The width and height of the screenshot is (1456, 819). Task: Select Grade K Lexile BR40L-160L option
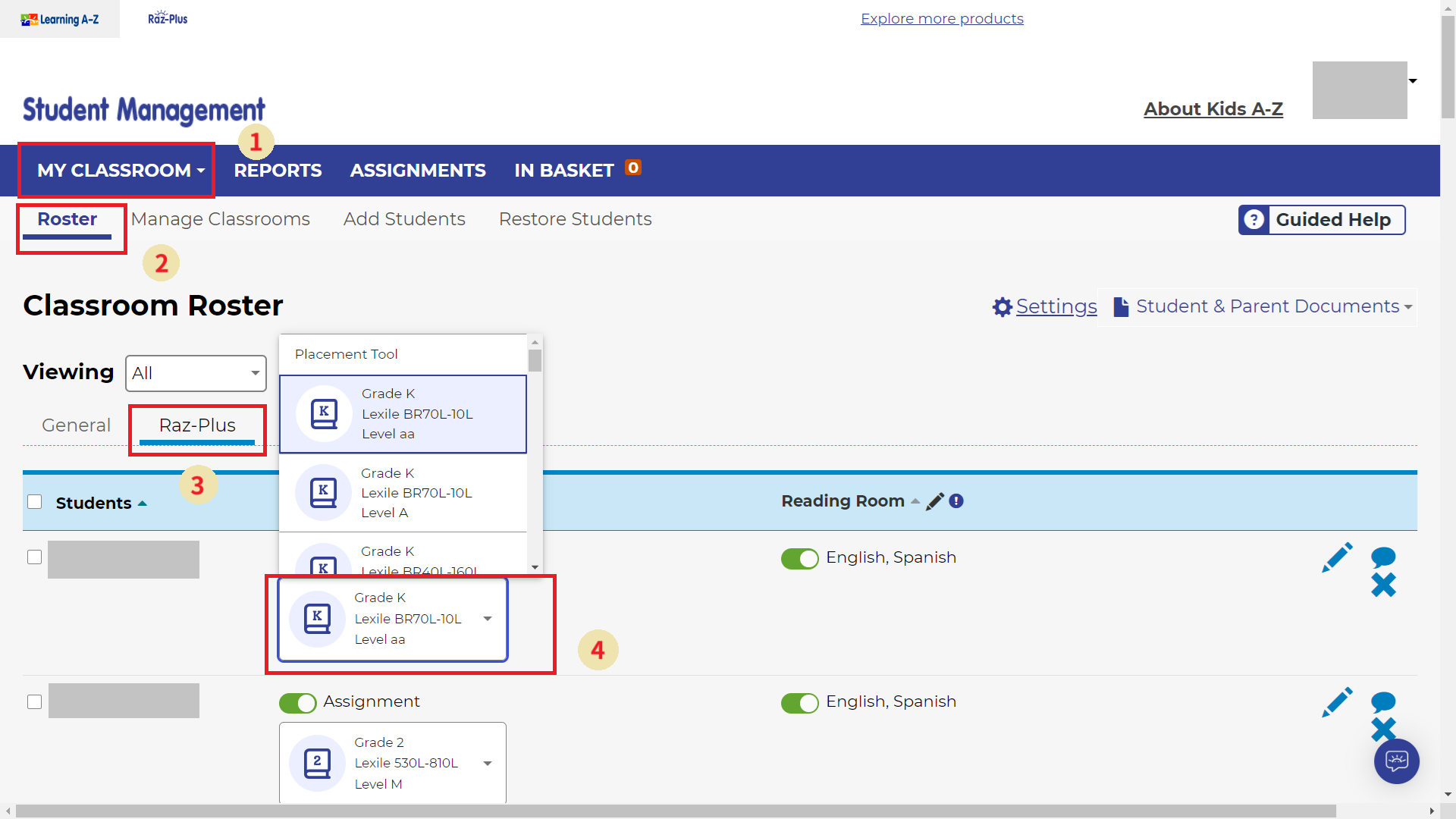pos(403,554)
